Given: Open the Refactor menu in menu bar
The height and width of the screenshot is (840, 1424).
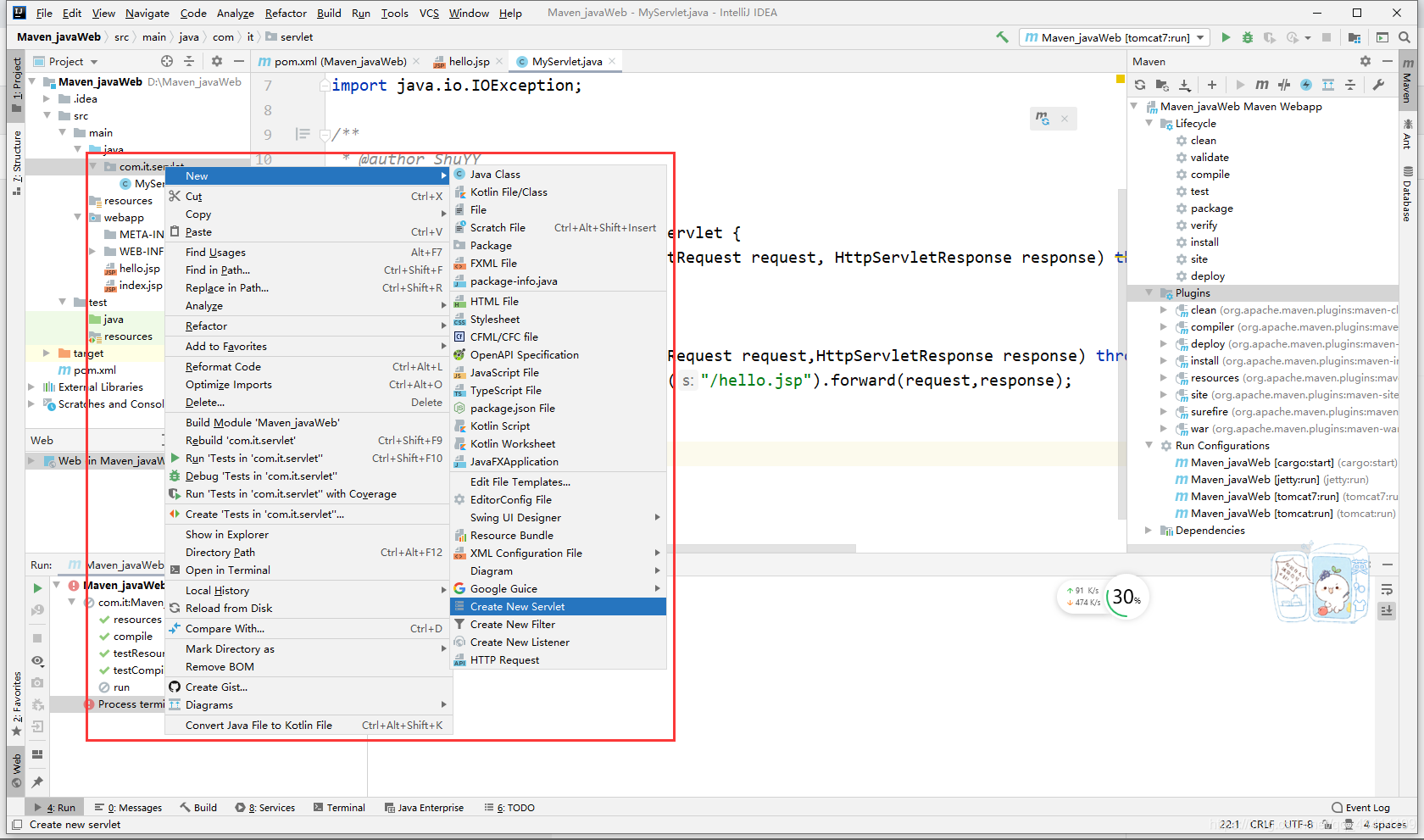Looking at the screenshot, I should coord(286,13).
